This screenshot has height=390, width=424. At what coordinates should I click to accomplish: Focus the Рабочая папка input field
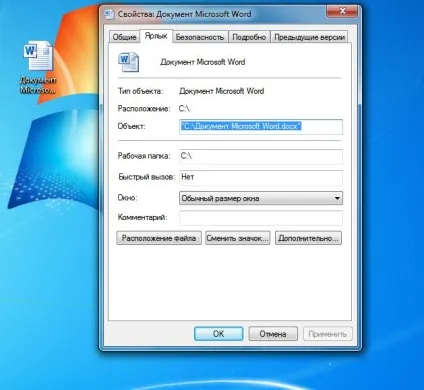[x=261, y=156]
